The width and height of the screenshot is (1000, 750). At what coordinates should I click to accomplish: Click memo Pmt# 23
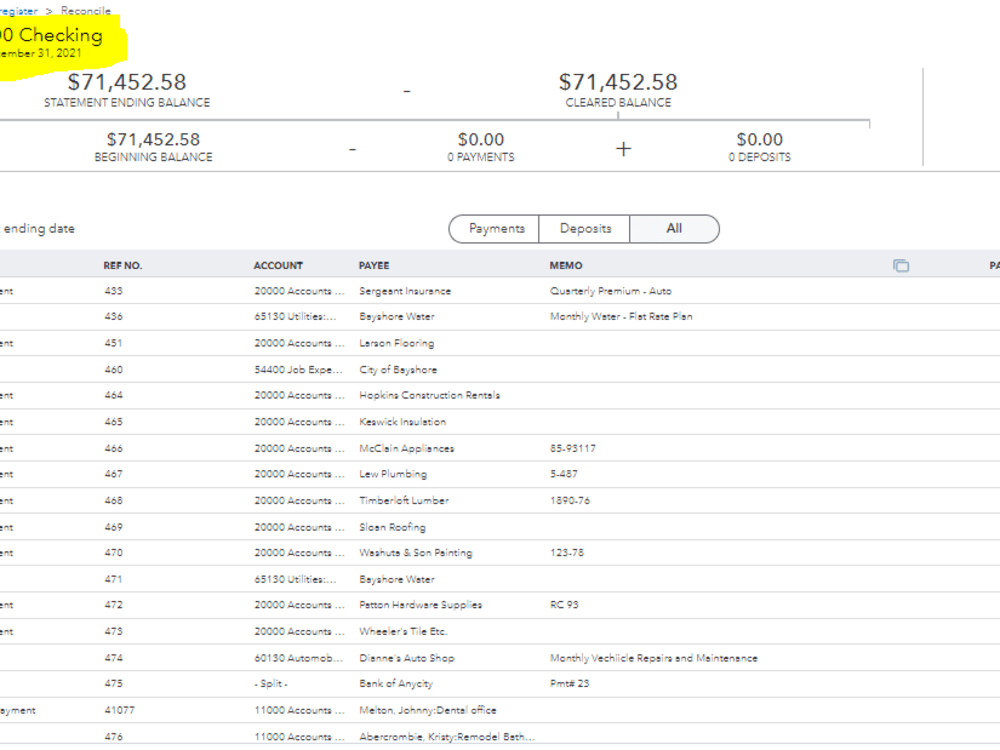click(x=570, y=684)
